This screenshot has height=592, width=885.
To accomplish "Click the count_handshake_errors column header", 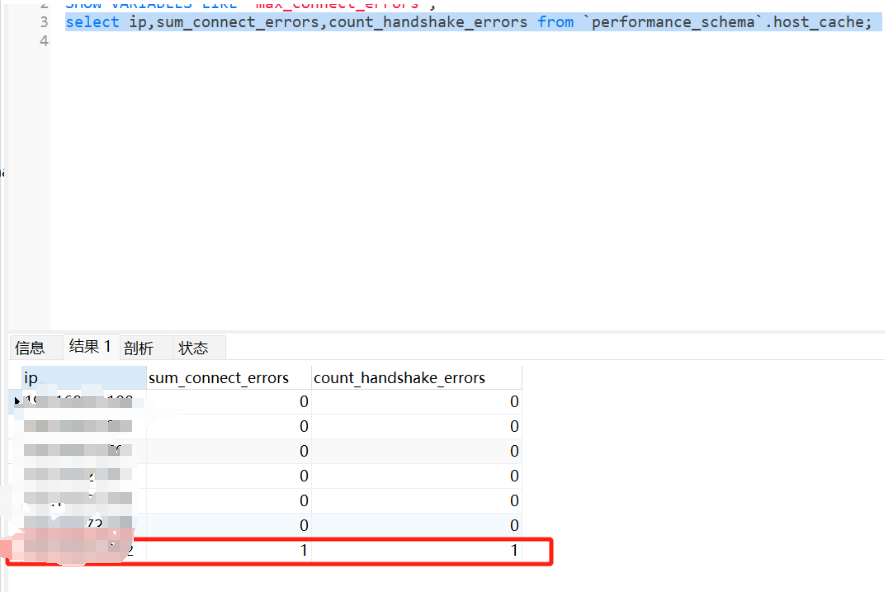I will pos(415,377).
